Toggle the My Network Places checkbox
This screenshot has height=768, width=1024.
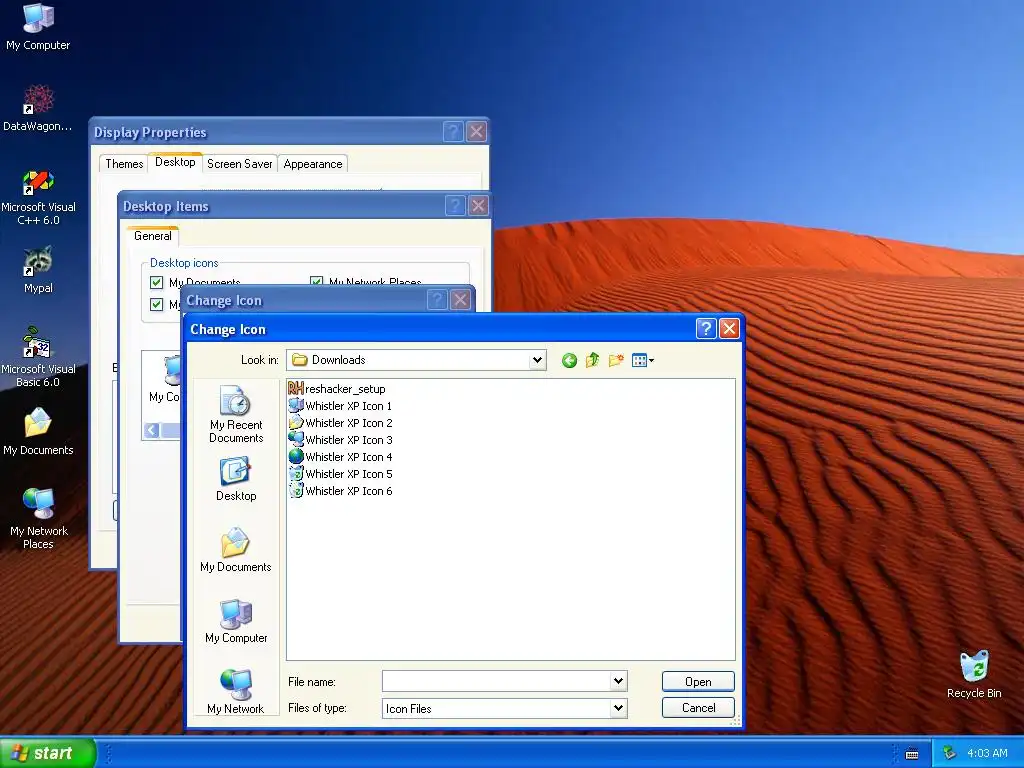coord(316,281)
